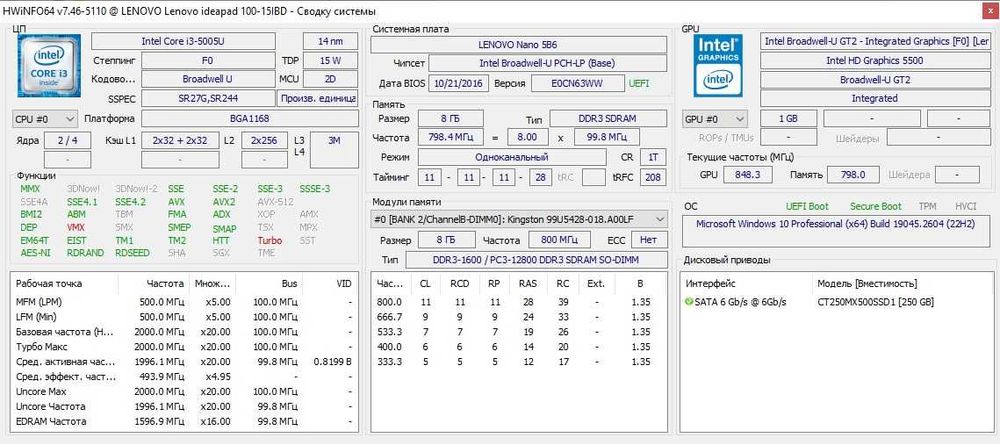Click the SSPEC SR27G,SR244 field
Viewport: 1000px width, 444px height.
point(208,98)
